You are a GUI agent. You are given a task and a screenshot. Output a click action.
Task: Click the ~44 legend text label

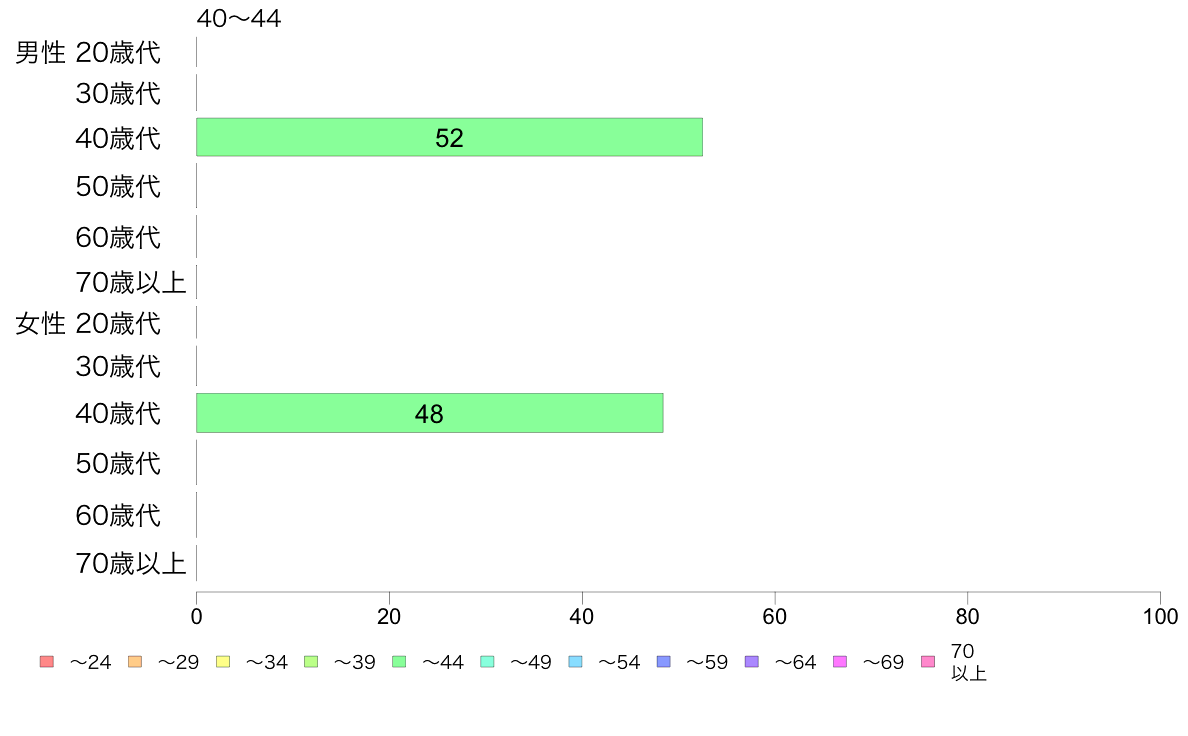click(x=442, y=662)
